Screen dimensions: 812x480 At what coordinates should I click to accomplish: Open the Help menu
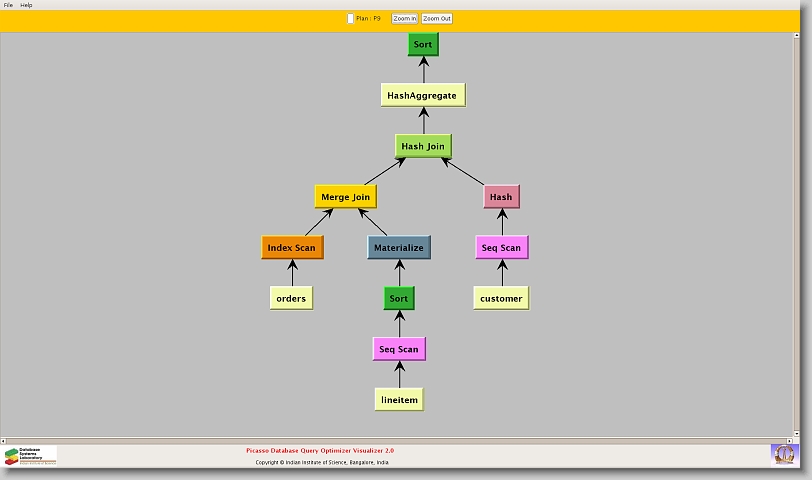click(26, 5)
